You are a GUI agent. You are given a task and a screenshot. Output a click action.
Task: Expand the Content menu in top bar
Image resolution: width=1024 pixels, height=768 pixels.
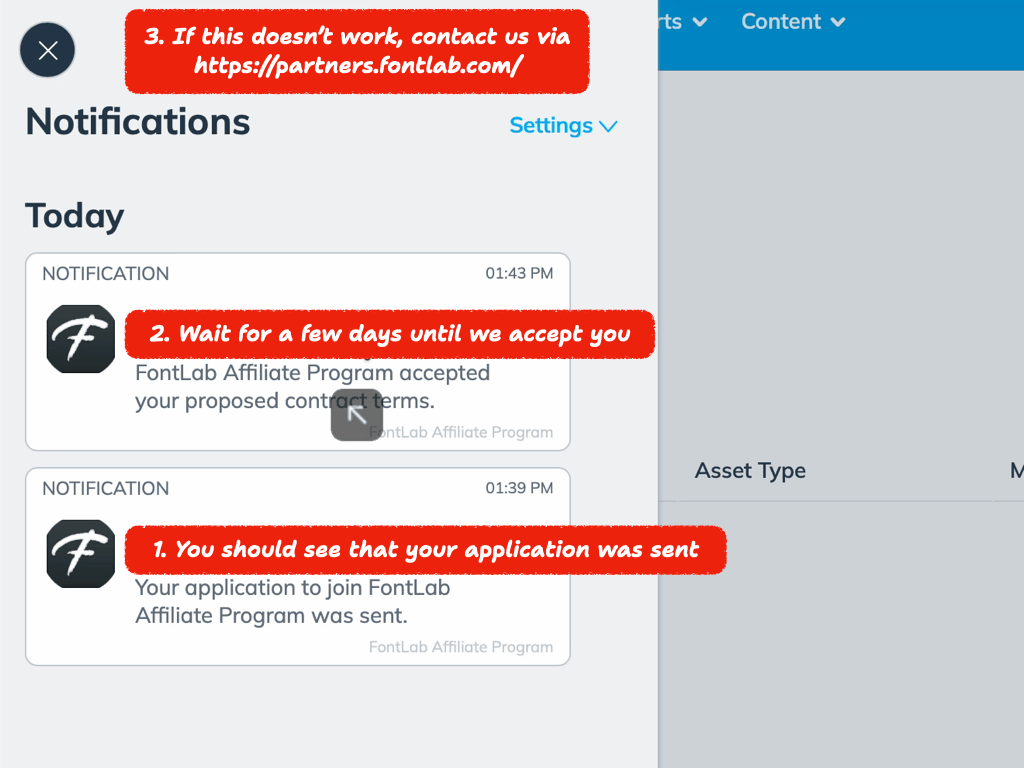tap(793, 22)
